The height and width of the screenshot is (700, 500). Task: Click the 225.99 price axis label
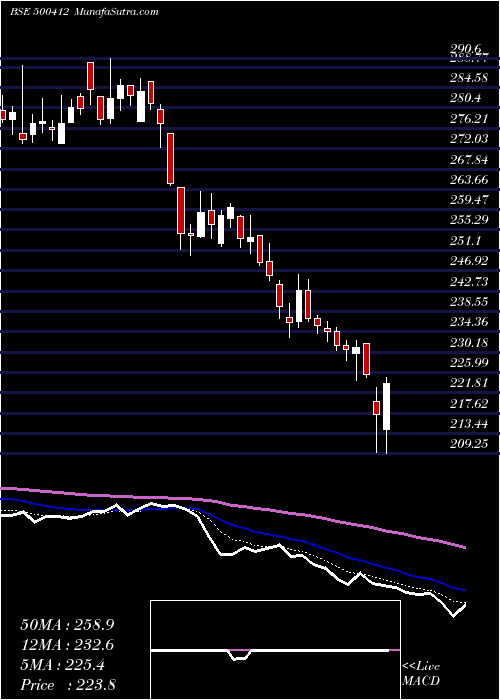pos(469,362)
